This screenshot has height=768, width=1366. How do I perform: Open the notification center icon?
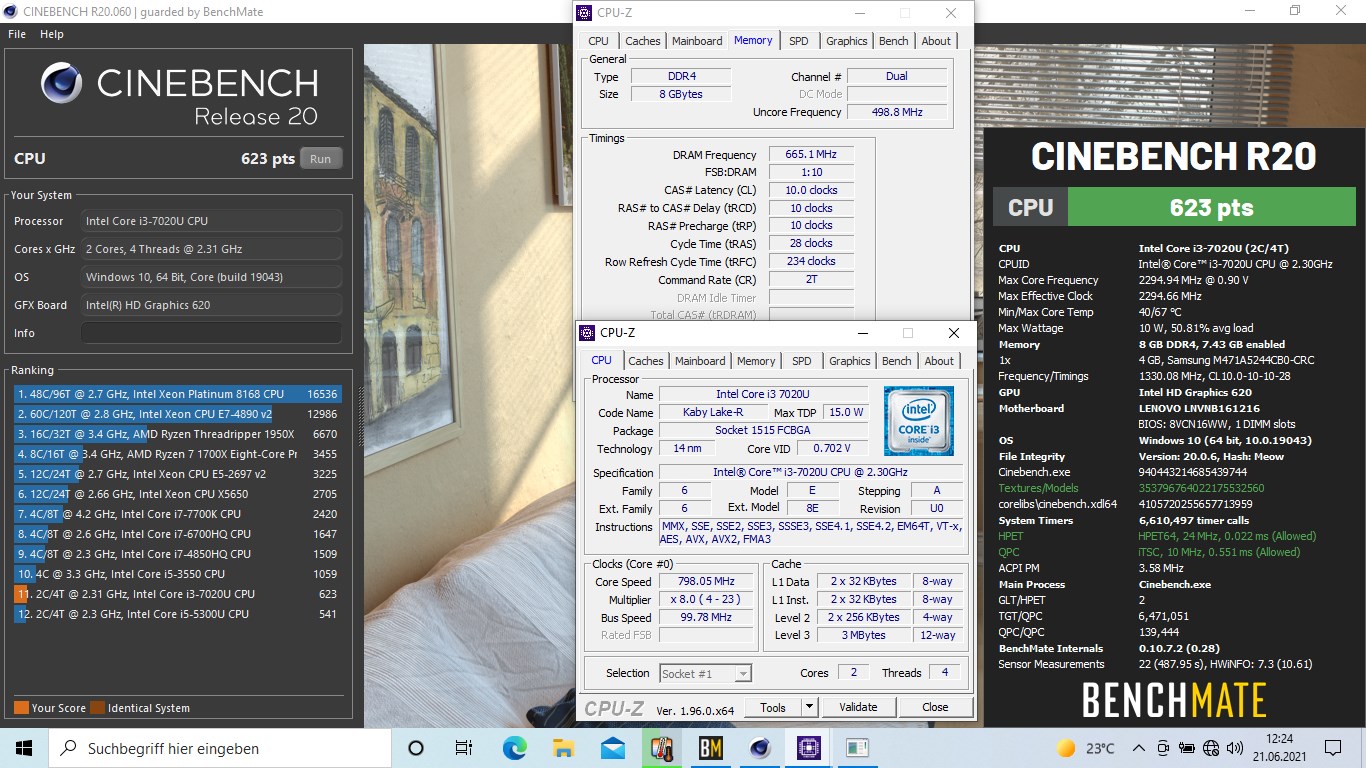point(1332,747)
